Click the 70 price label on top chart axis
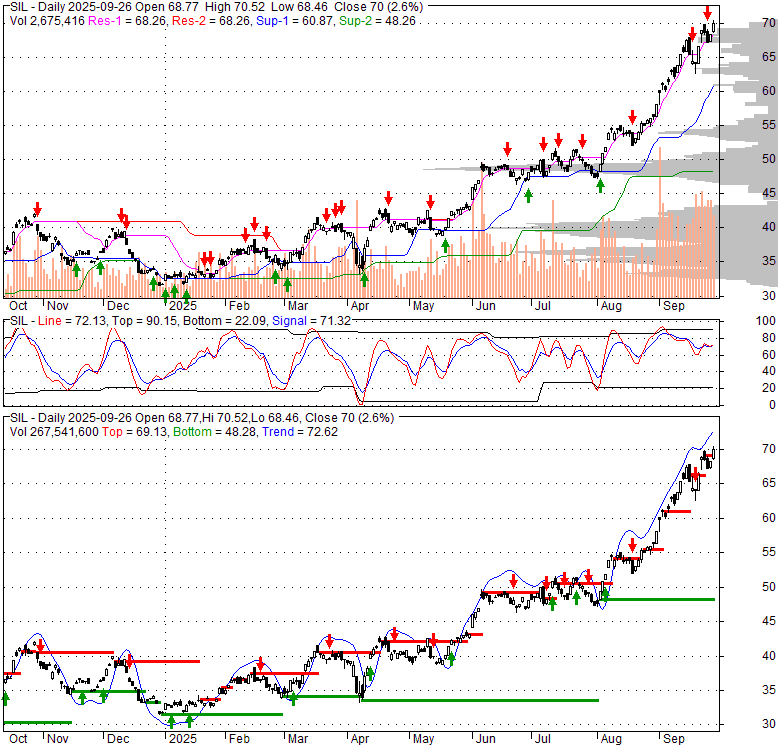 click(769, 23)
